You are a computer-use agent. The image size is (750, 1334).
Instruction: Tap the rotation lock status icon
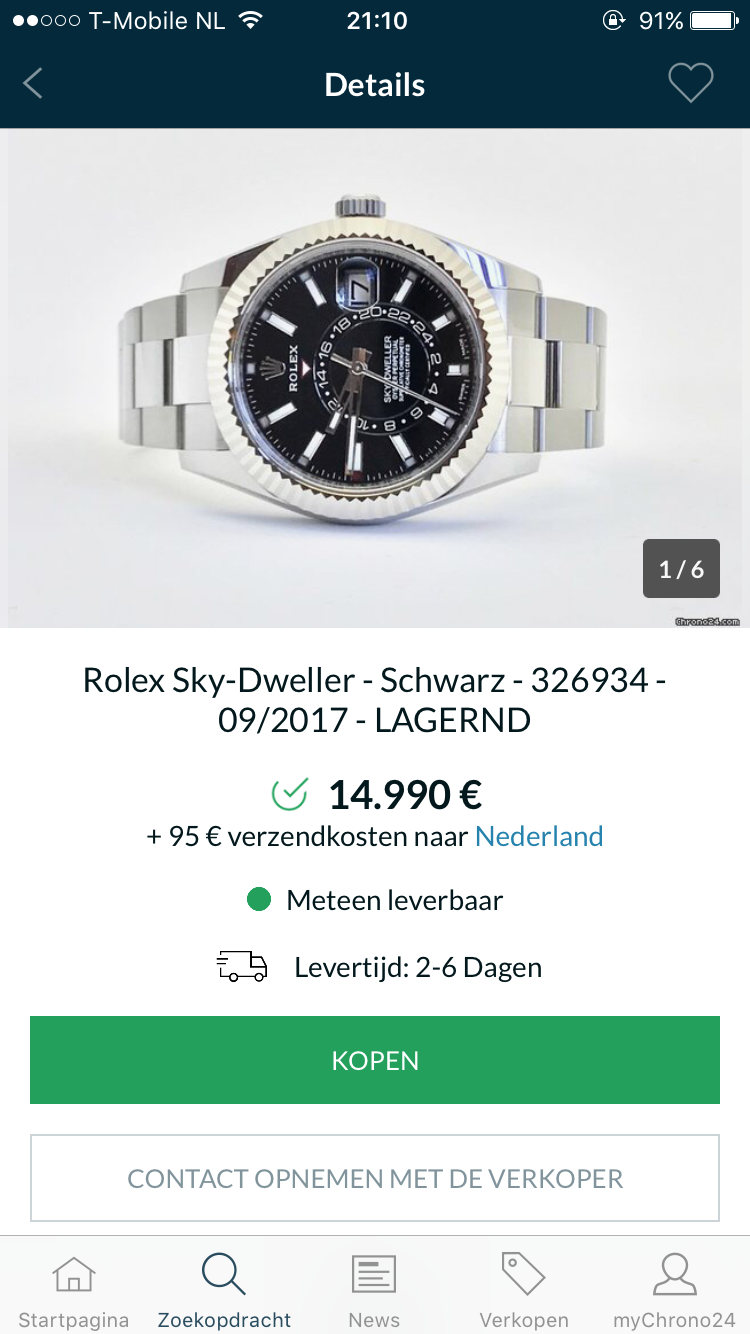[614, 21]
